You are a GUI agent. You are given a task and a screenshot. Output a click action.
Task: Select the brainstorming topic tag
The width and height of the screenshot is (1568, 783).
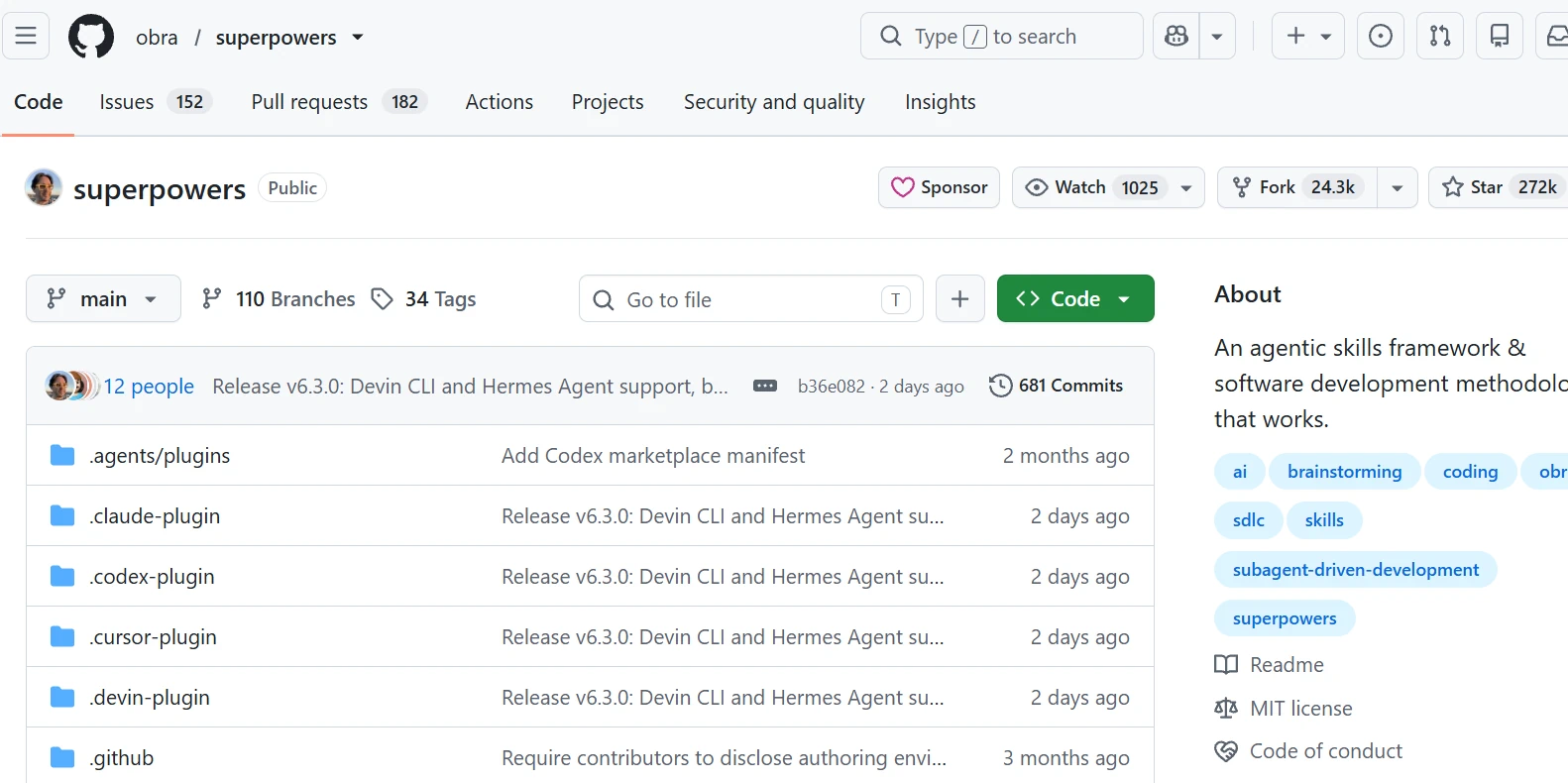tap(1344, 472)
